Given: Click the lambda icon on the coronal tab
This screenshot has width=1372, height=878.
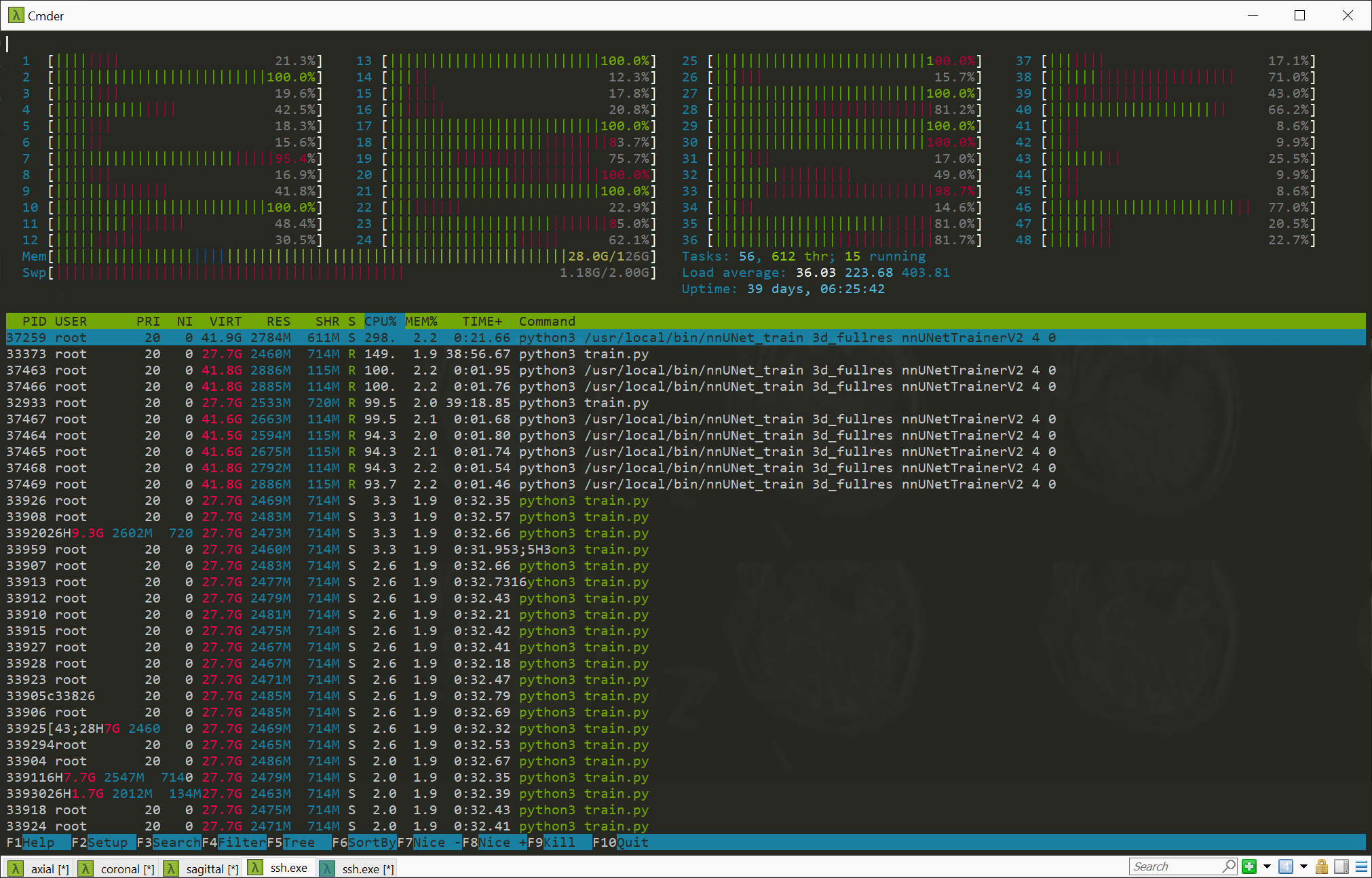Looking at the screenshot, I should (85, 868).
